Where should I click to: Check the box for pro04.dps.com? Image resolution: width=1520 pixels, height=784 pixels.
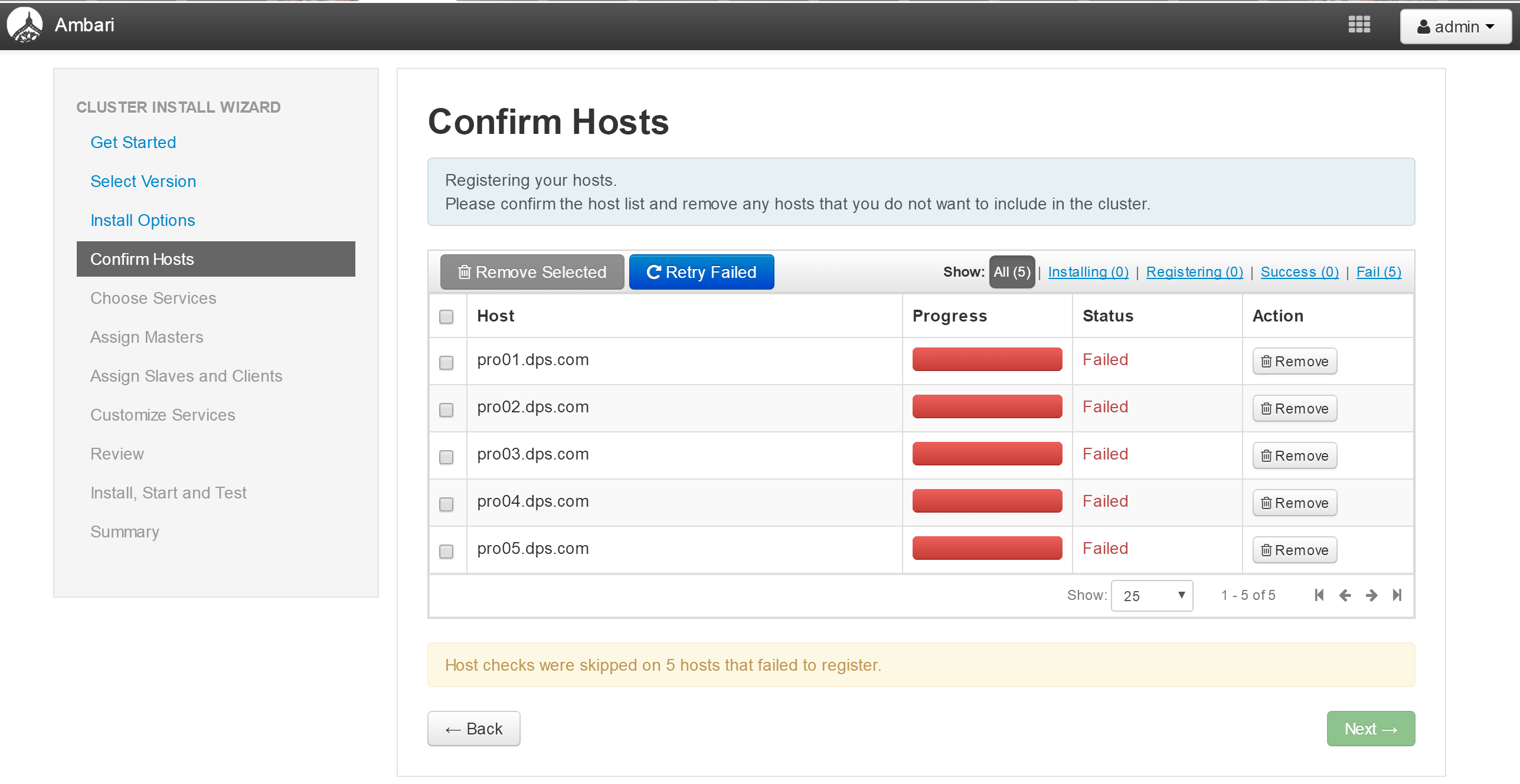pos(446,504)
